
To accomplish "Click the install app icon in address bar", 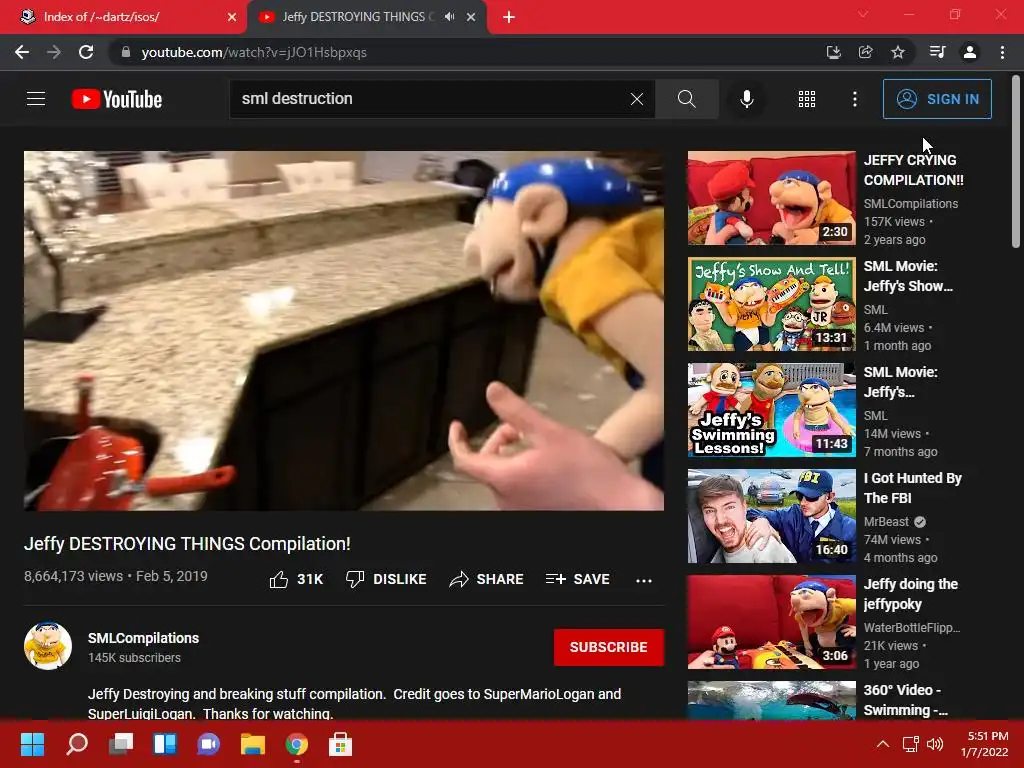I will coord(833,52).
